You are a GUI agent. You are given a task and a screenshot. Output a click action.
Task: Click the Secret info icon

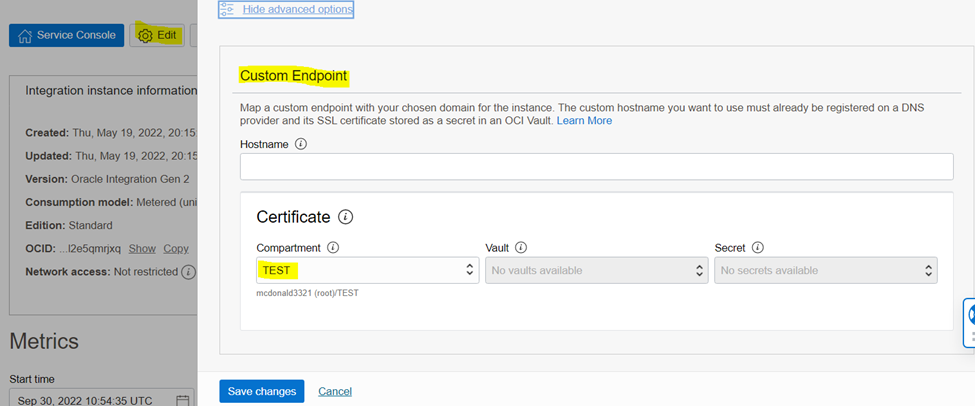757,247
